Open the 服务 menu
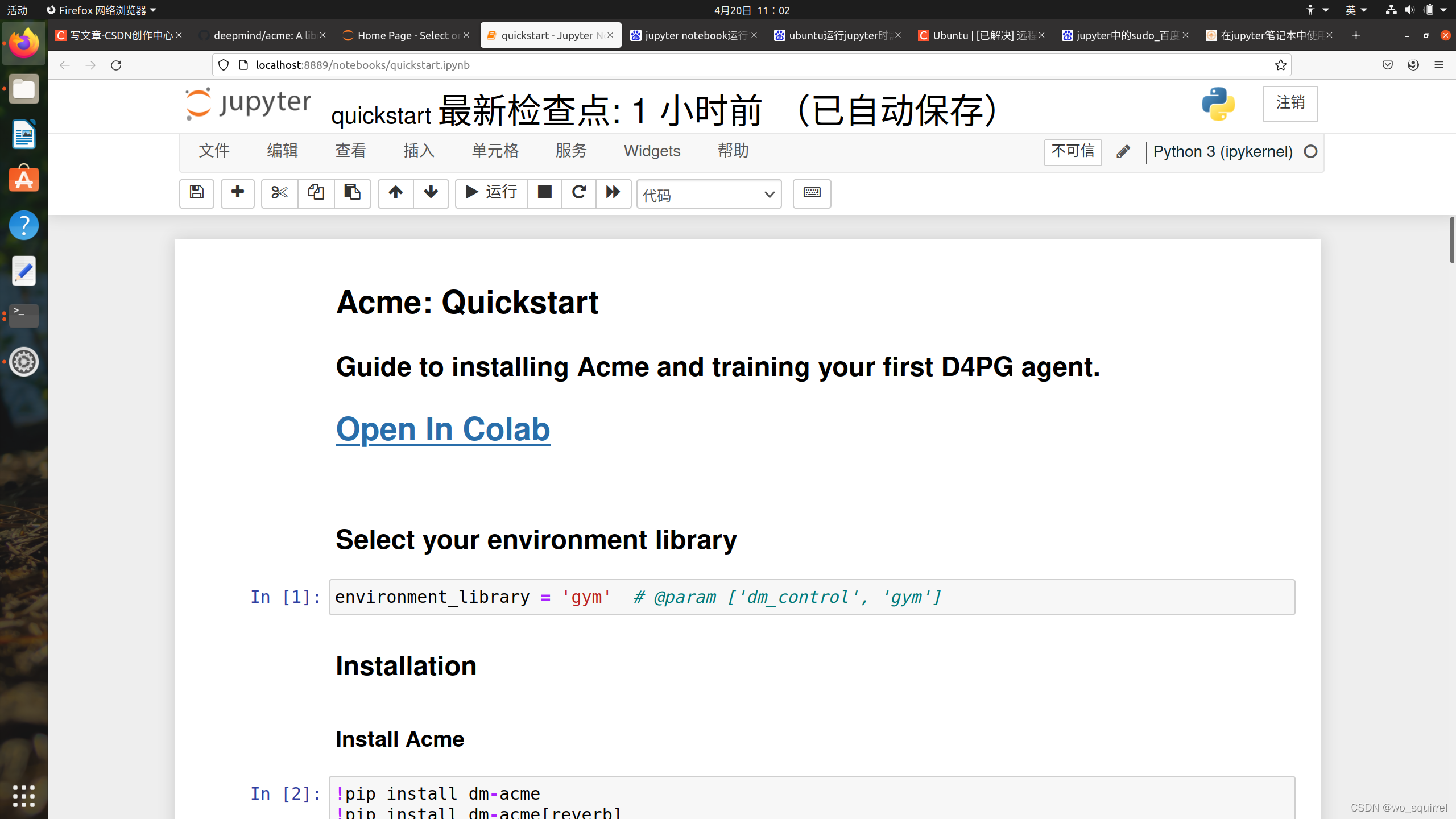Screen dimensions: 1456x819 tap(571, 151)
